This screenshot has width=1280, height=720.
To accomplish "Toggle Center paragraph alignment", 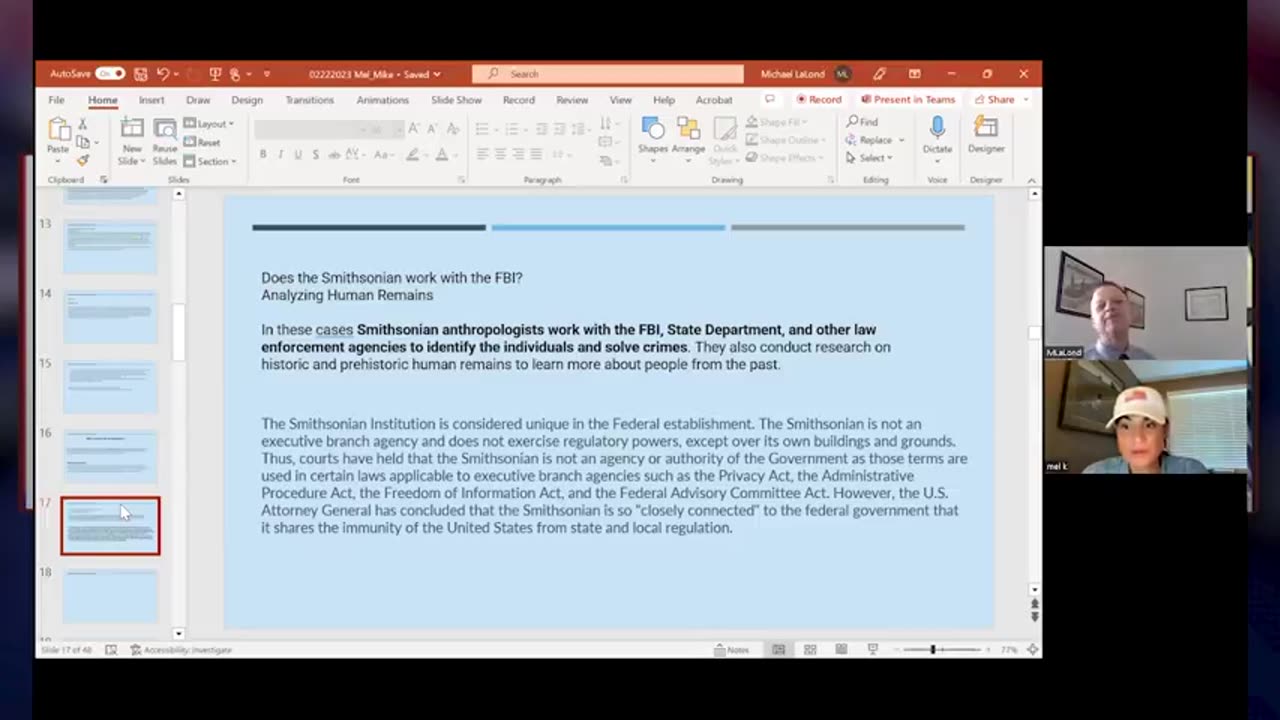I will (500, 154).
